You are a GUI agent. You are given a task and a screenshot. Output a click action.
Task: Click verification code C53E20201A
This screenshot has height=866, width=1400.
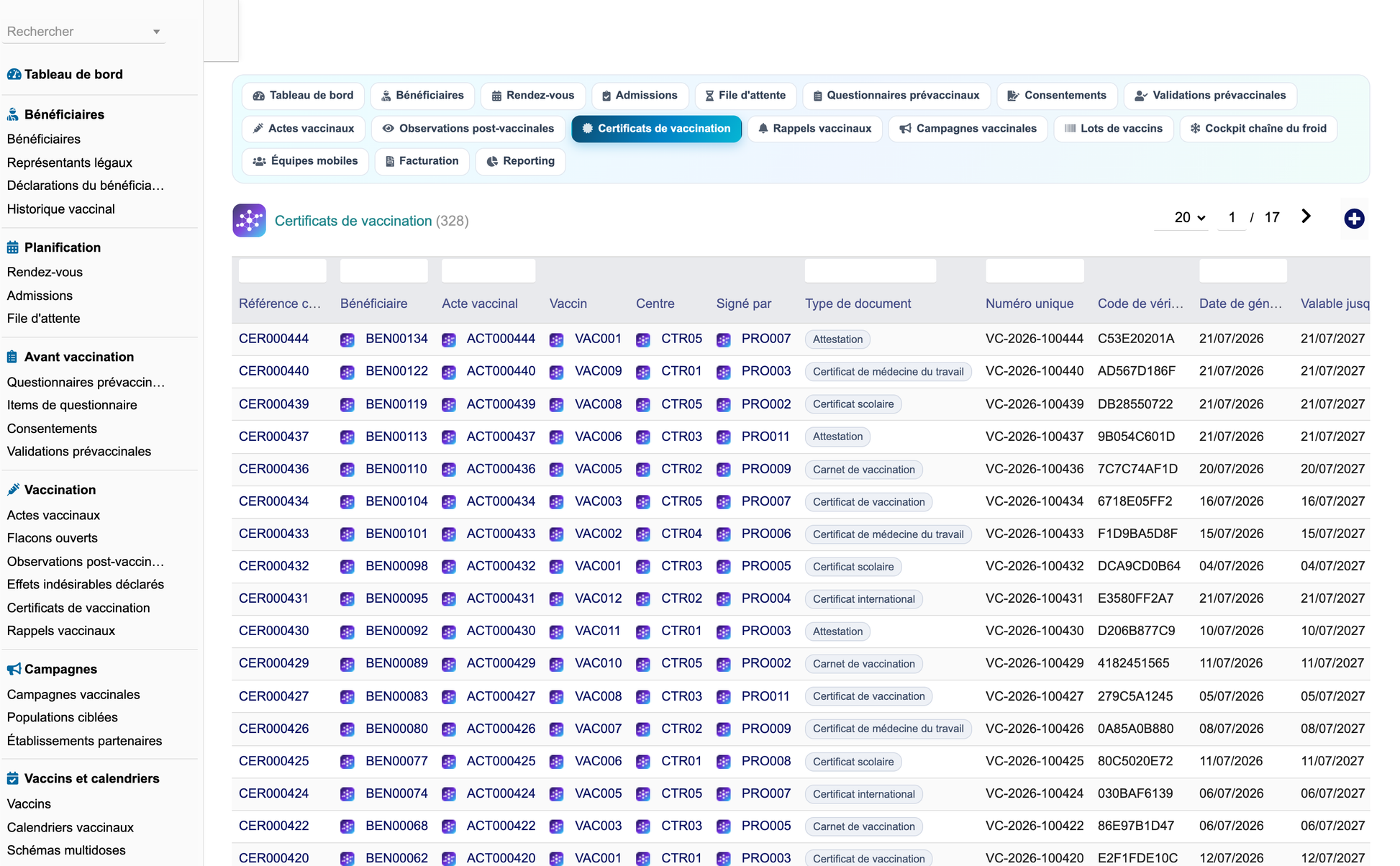1136,339
